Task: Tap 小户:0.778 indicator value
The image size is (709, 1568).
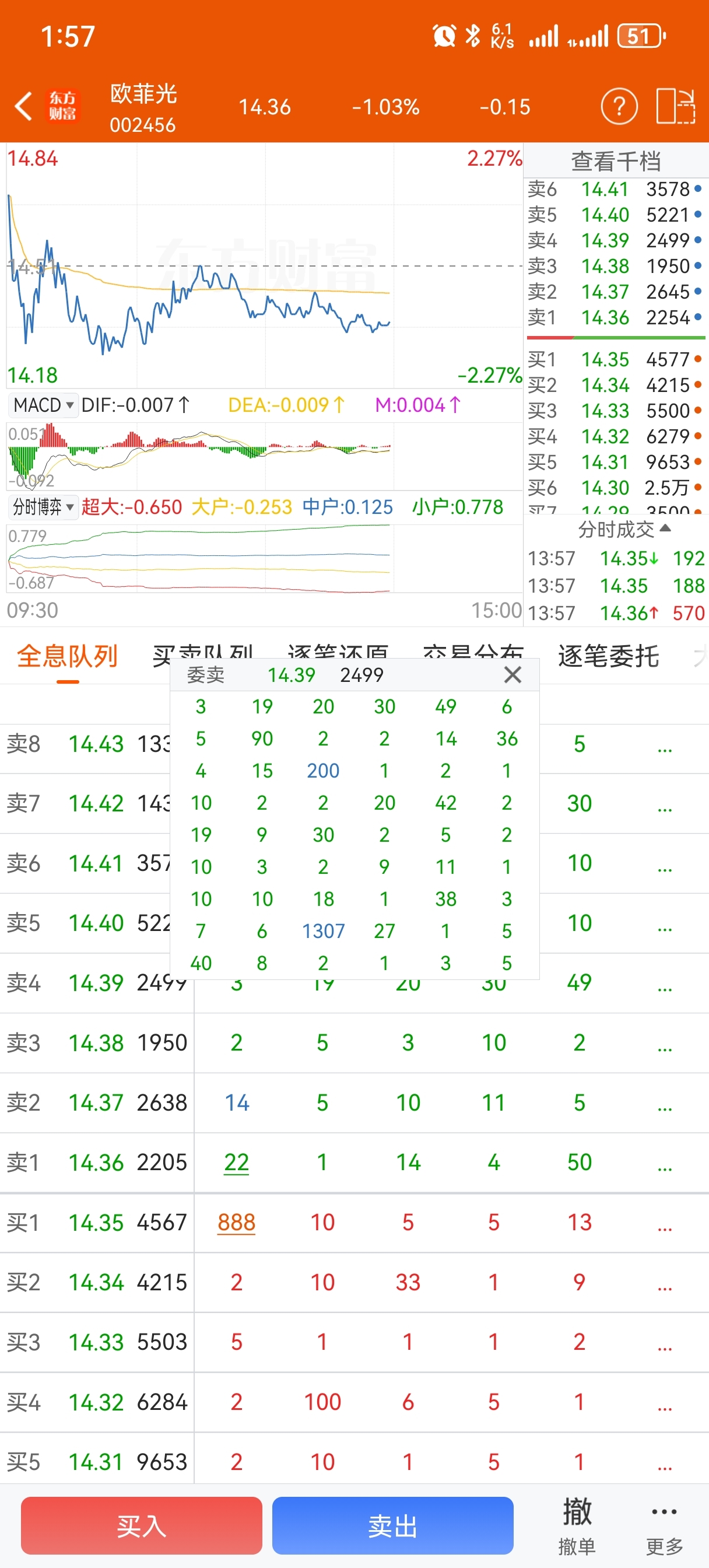Action: pyautogui.click(x=458, y=506)
